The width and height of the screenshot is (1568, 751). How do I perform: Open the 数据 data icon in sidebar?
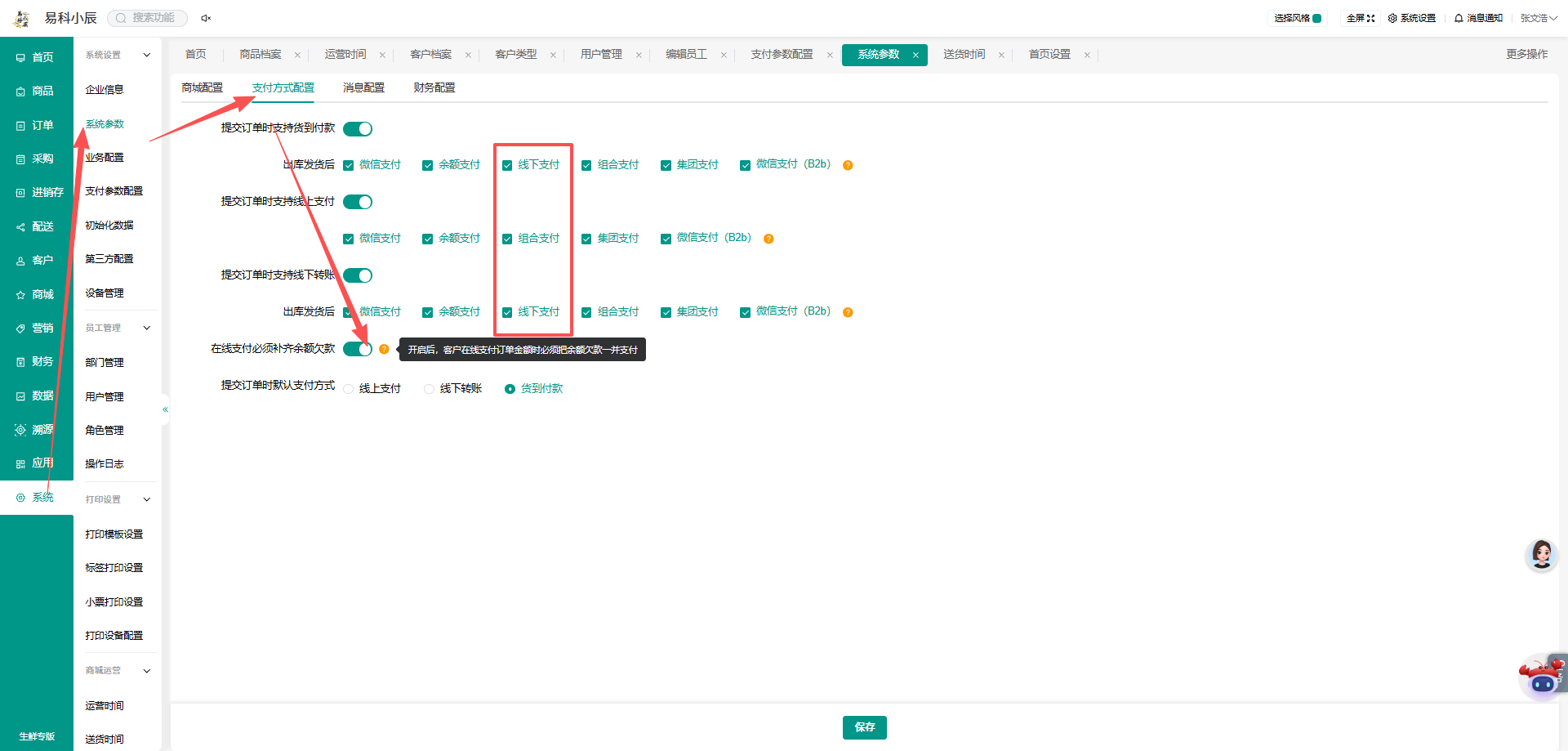20,396
